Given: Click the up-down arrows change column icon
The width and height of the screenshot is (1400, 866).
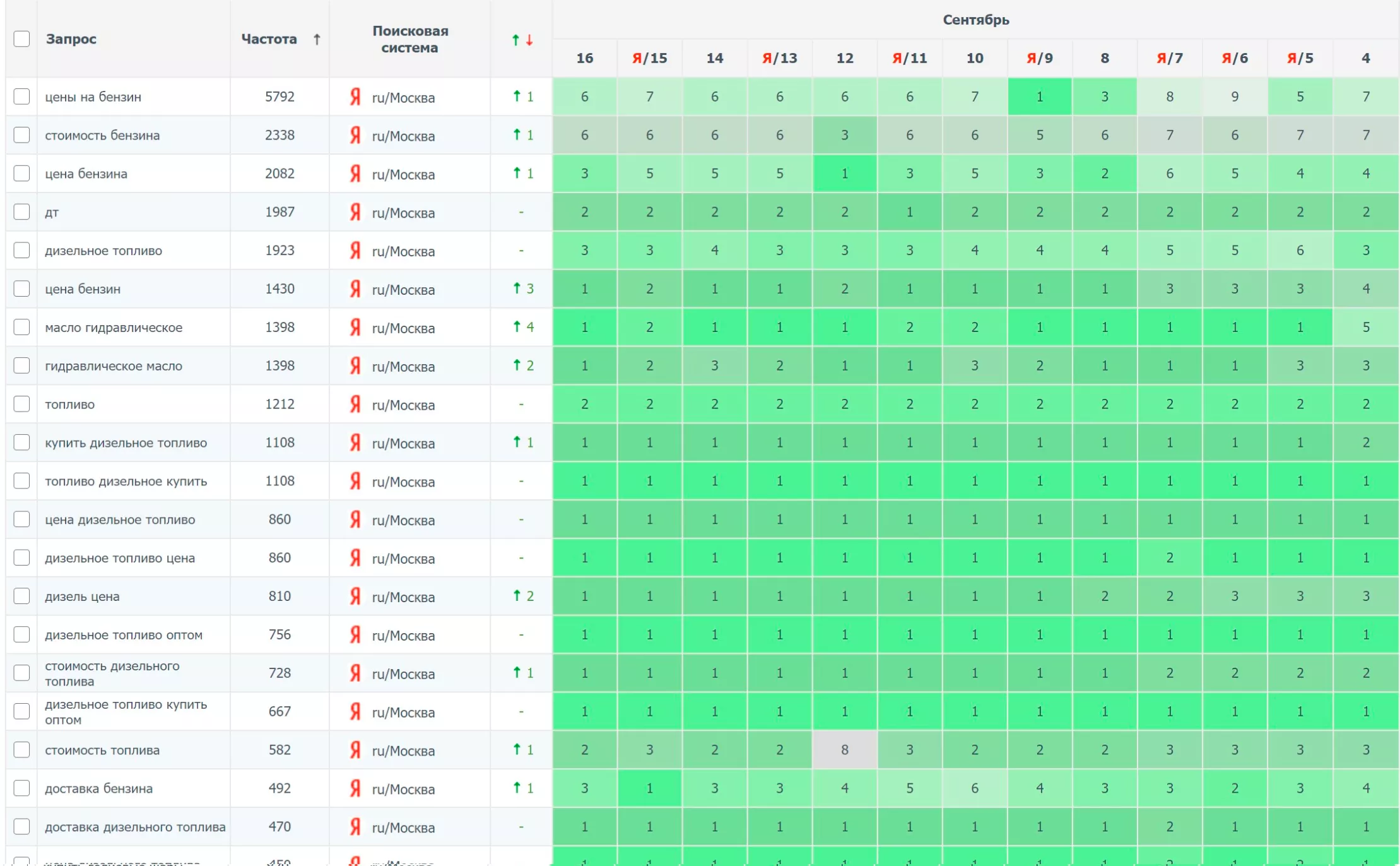Looking at the screenshot, I should [x=522, y=40].
